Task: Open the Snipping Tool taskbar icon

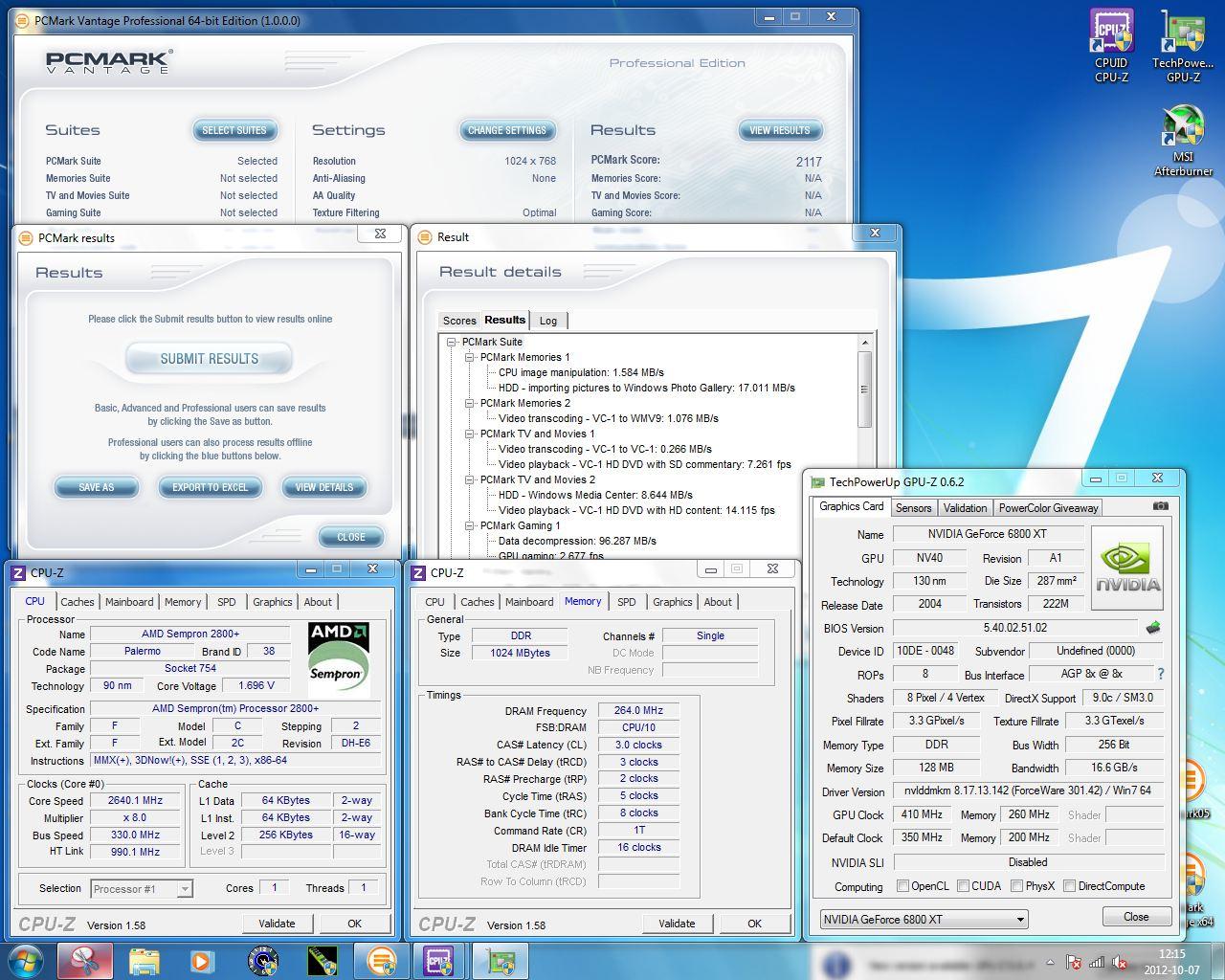Action: coord(84,961)
